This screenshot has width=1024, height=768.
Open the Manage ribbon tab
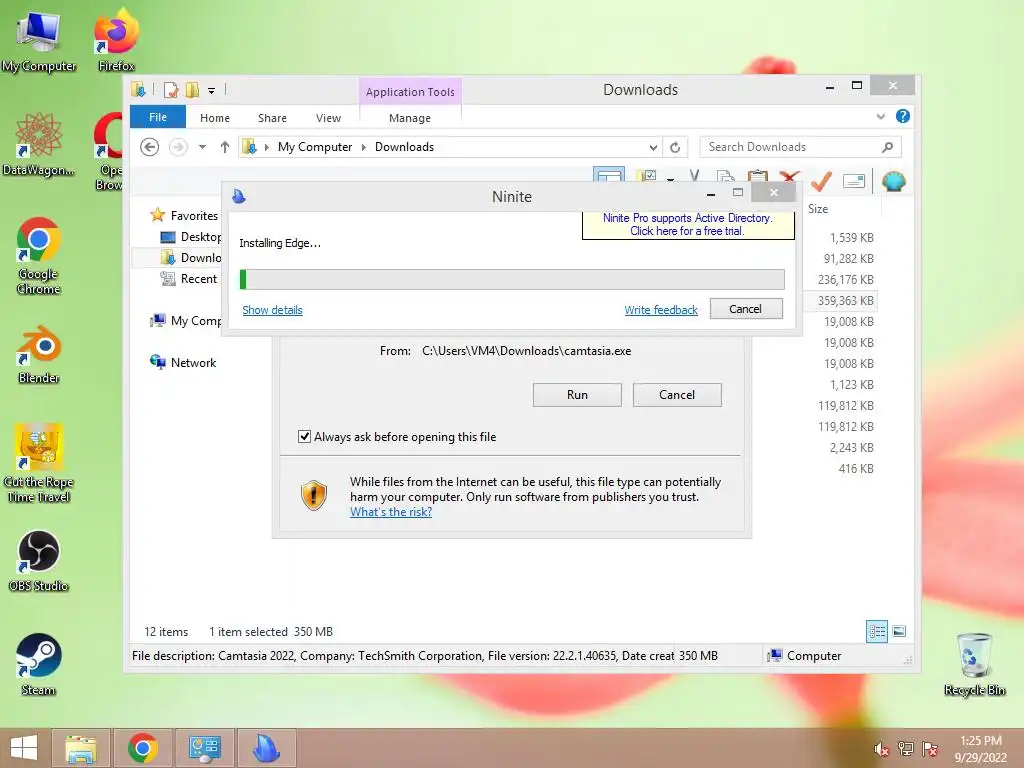(x=410, y=118)
